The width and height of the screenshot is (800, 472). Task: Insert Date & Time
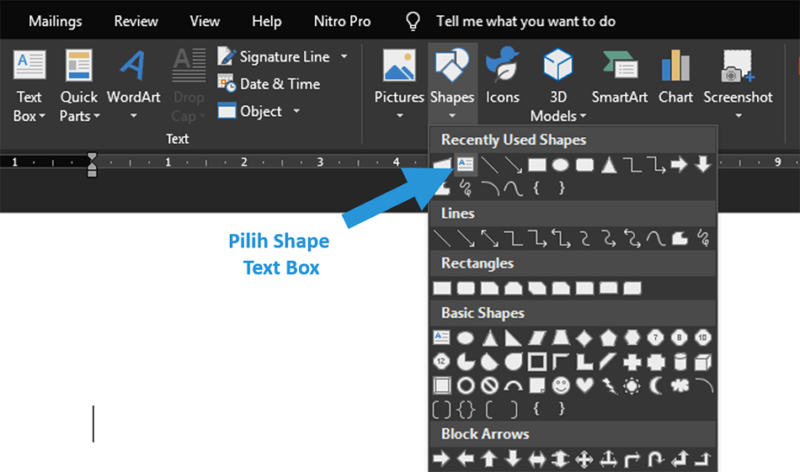point(269,84)
